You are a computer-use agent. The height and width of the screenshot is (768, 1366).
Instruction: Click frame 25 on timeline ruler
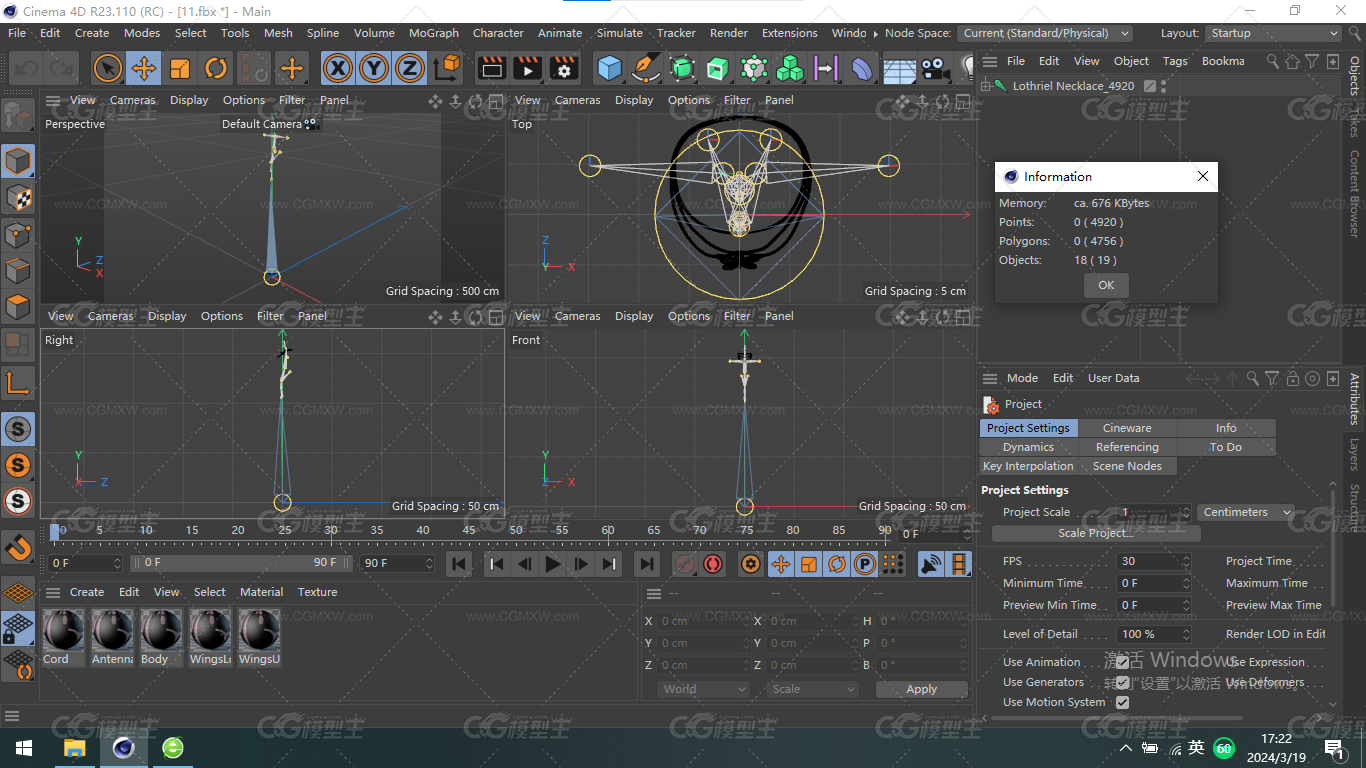284,530
